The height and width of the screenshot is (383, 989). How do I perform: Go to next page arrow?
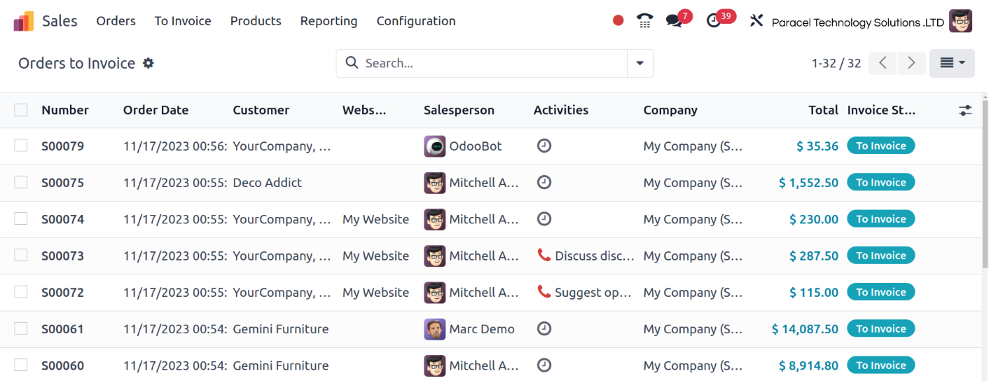(911, 63)
